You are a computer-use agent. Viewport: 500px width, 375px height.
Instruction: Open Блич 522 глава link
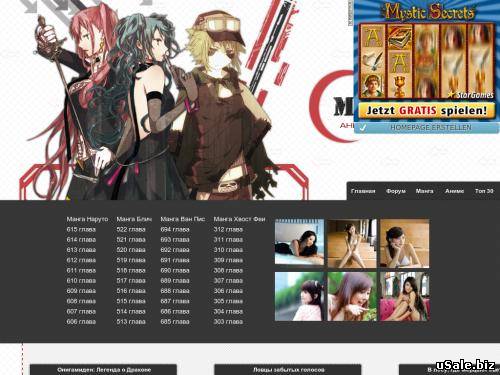(x=131, y=229)
